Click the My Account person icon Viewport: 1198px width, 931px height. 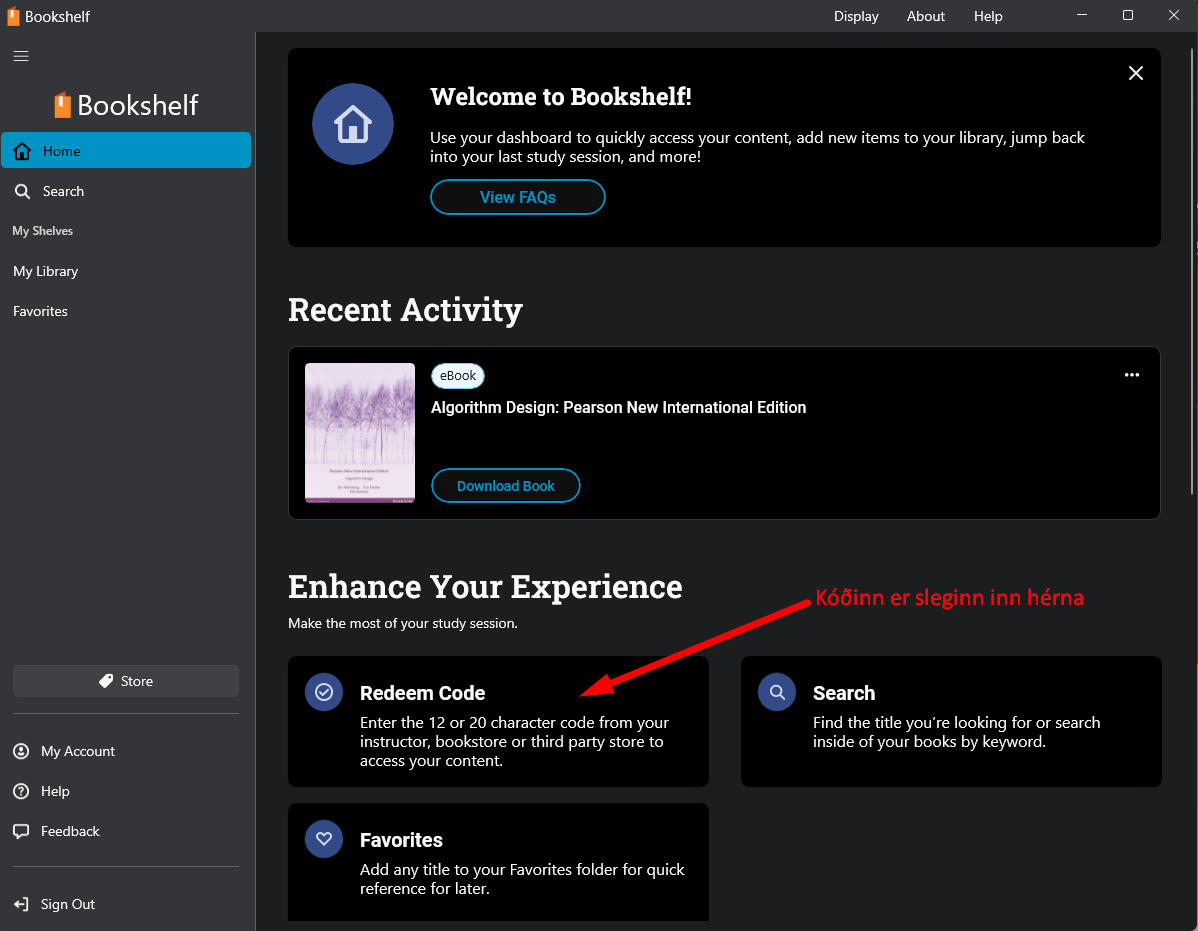tap(21, 751)
